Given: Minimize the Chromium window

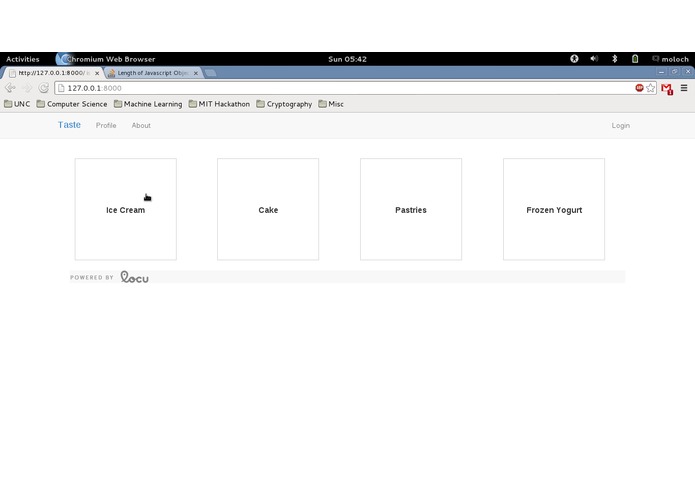Looking at the screenshot, I should point(661,71).
